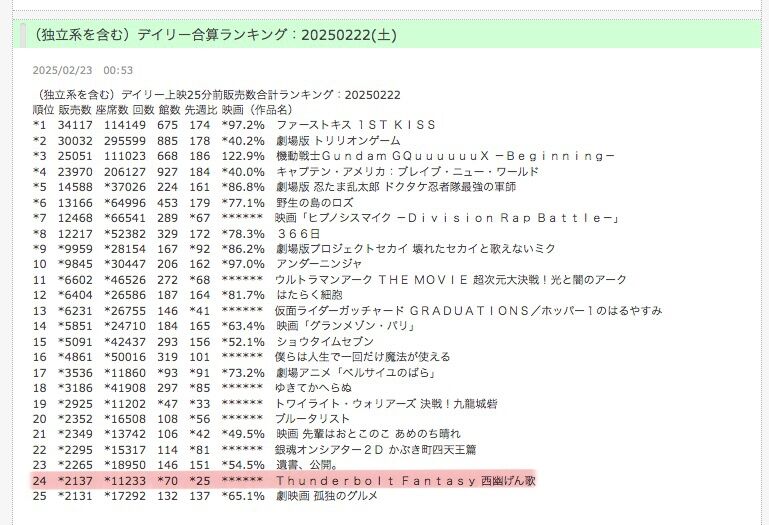The width and height of the screenshot is (769, 525).
Task: Click the デイリー上映25分前販売数合計ランキング subtitle line
Action: [217, 95]
